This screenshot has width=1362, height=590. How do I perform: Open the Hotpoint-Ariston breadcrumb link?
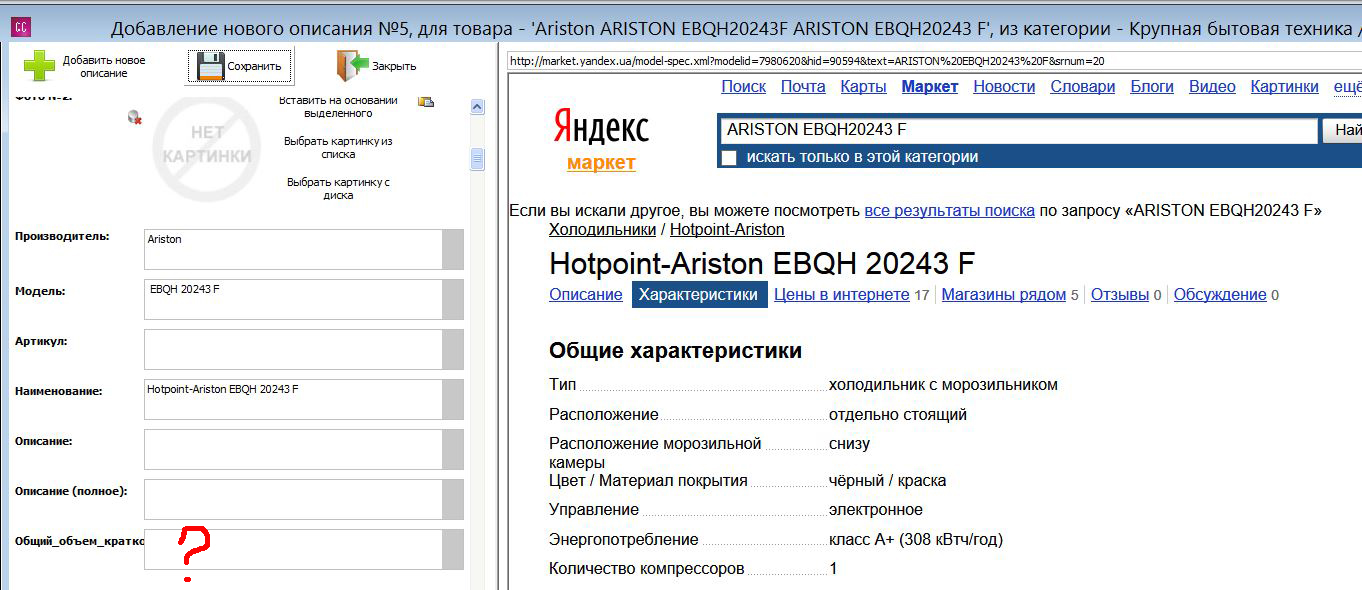coord(727,229)
